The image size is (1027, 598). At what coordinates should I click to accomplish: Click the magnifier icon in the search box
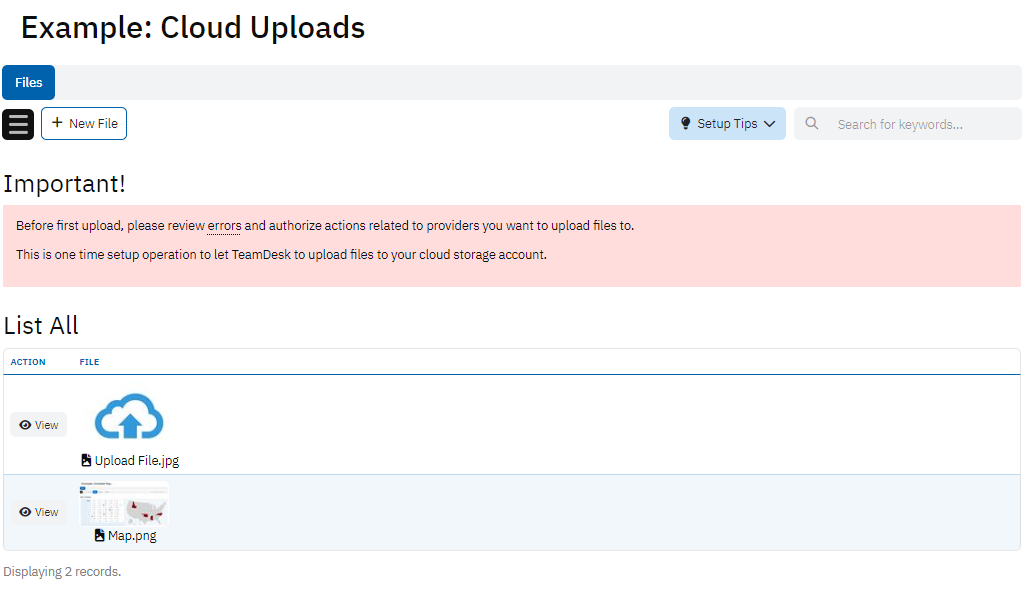point(812,124)
